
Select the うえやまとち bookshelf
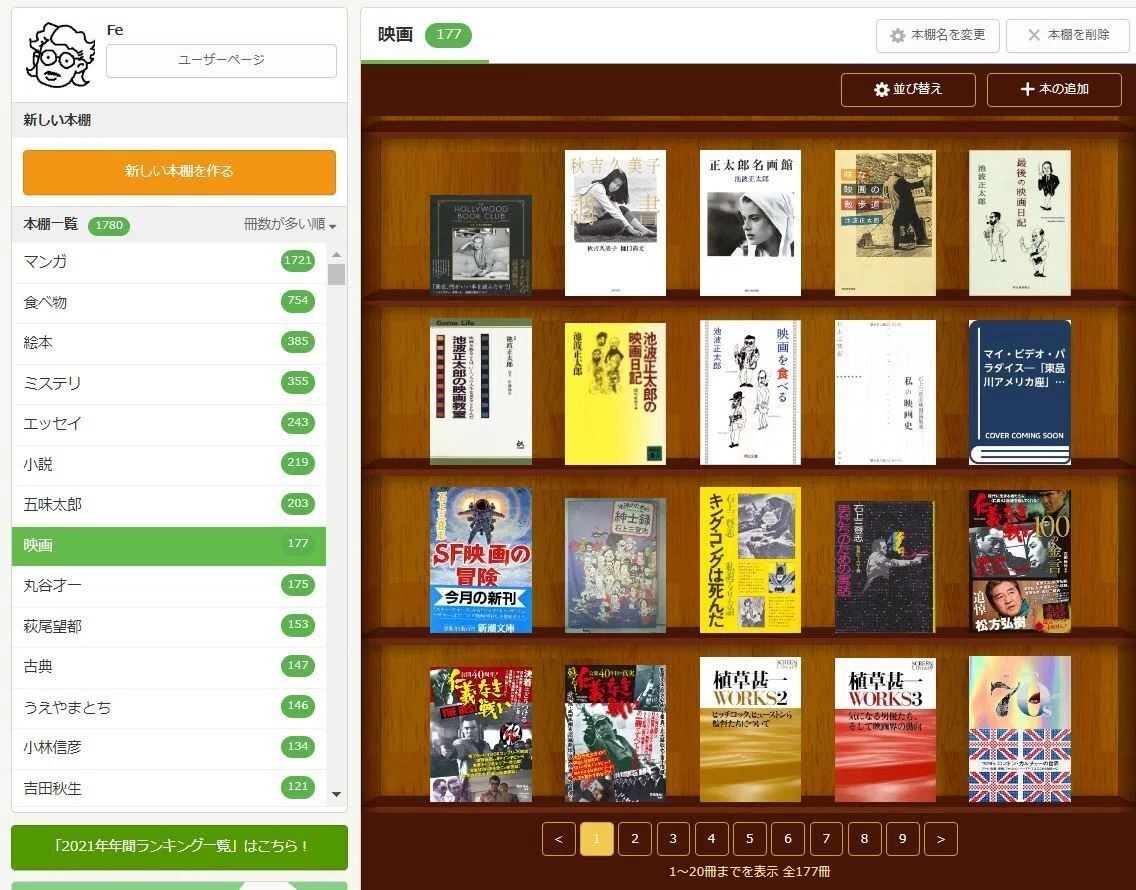click(169, 707)
